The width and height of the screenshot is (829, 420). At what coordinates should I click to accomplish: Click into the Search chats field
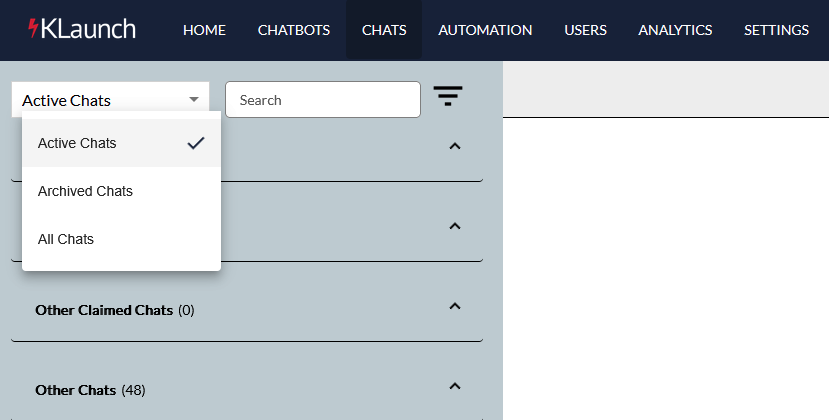(x=323, y=99)
